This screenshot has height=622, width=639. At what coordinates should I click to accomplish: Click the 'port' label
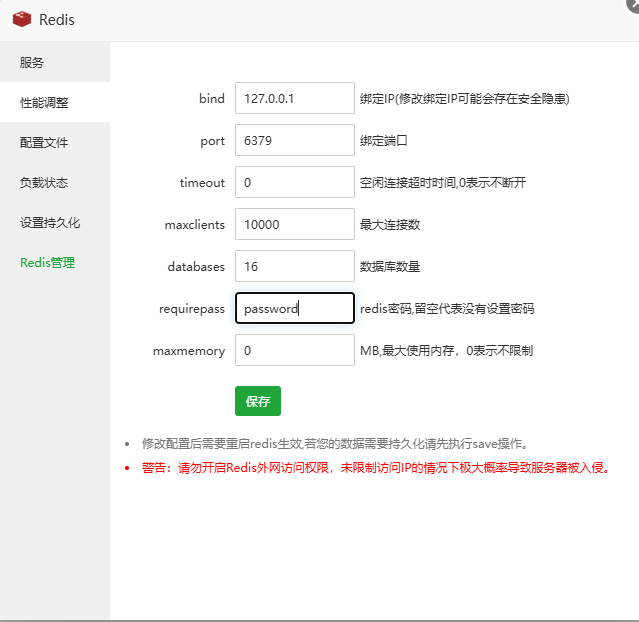click(x=212, y=141)
